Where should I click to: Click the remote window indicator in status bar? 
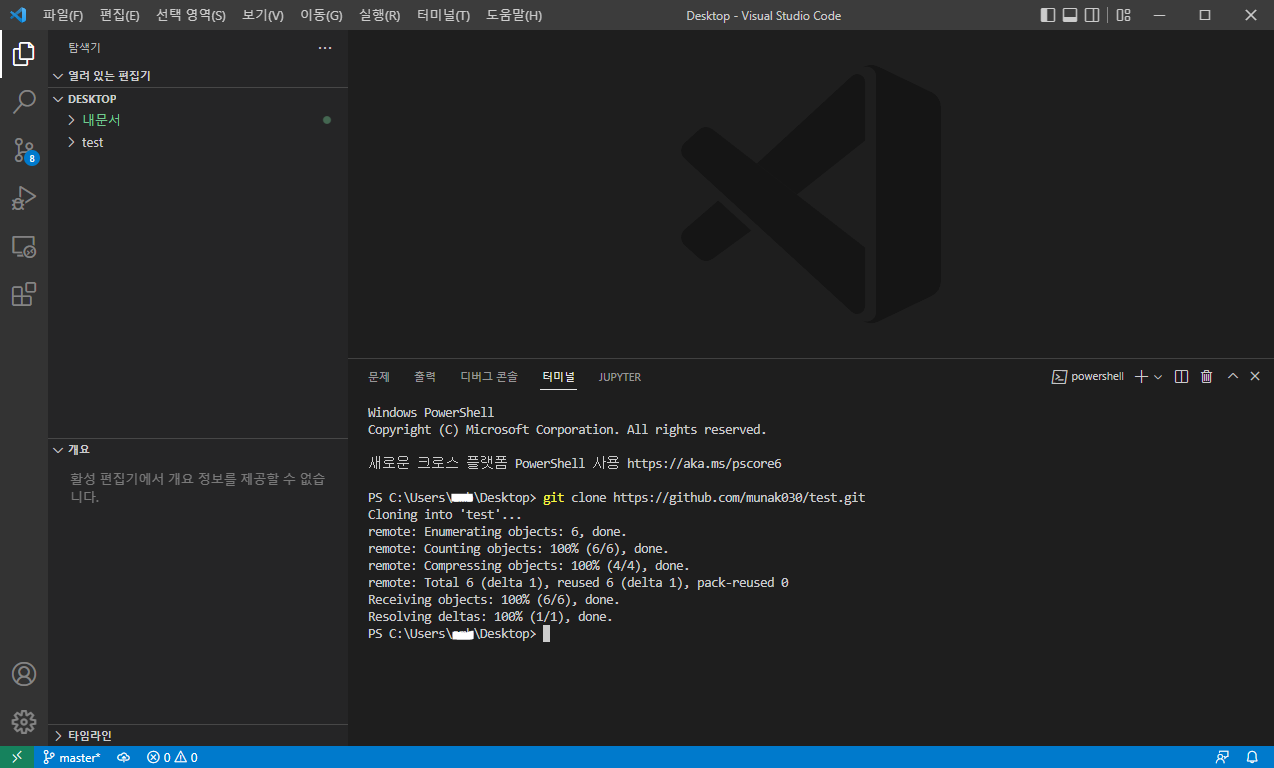tap(17, 757)
